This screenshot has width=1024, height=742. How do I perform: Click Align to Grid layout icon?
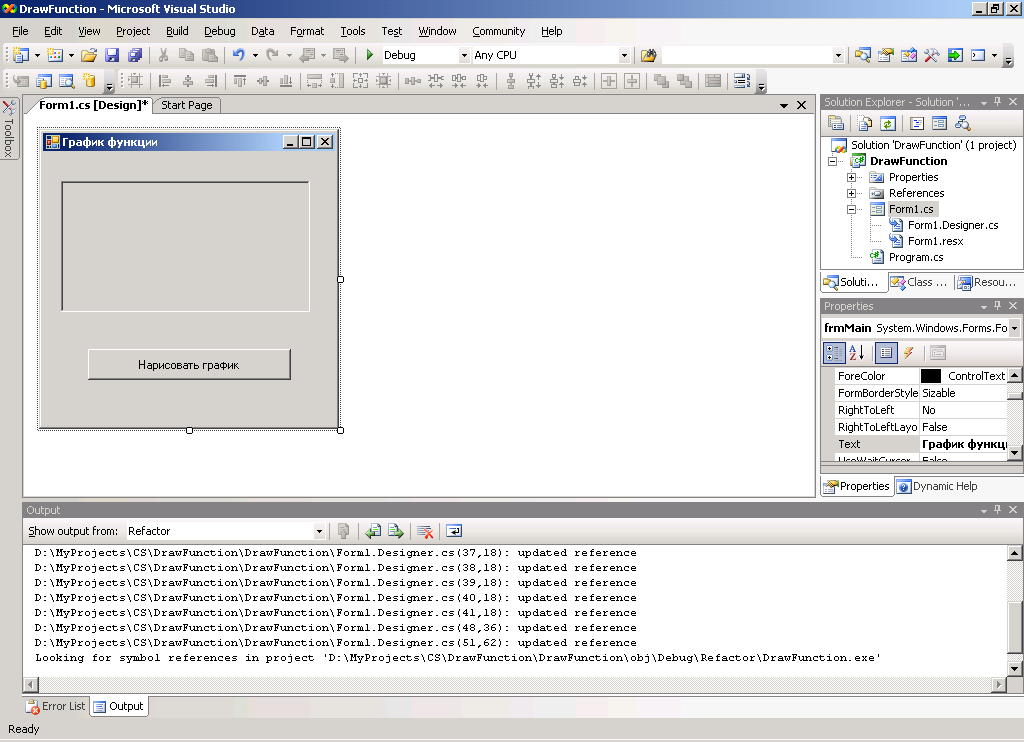pos(135,81)
